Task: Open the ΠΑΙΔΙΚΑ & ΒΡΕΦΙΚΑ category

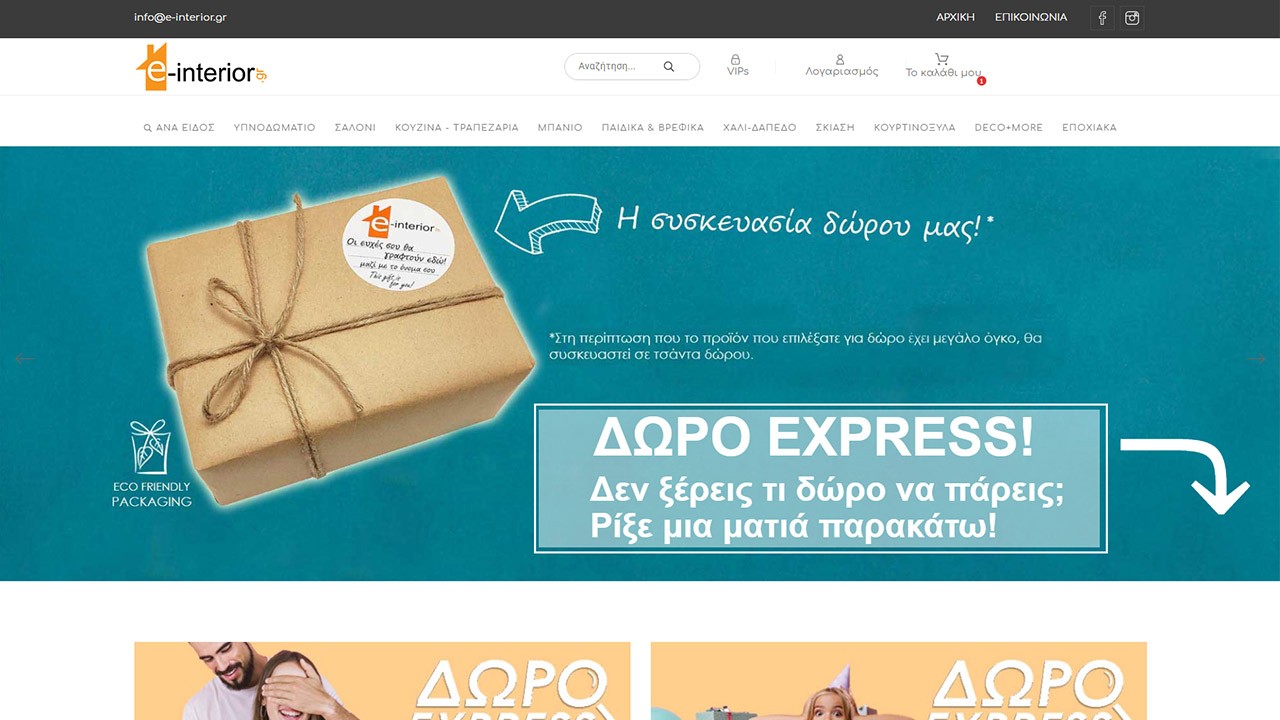Action: pyautogui.click(x=653, y=128)
